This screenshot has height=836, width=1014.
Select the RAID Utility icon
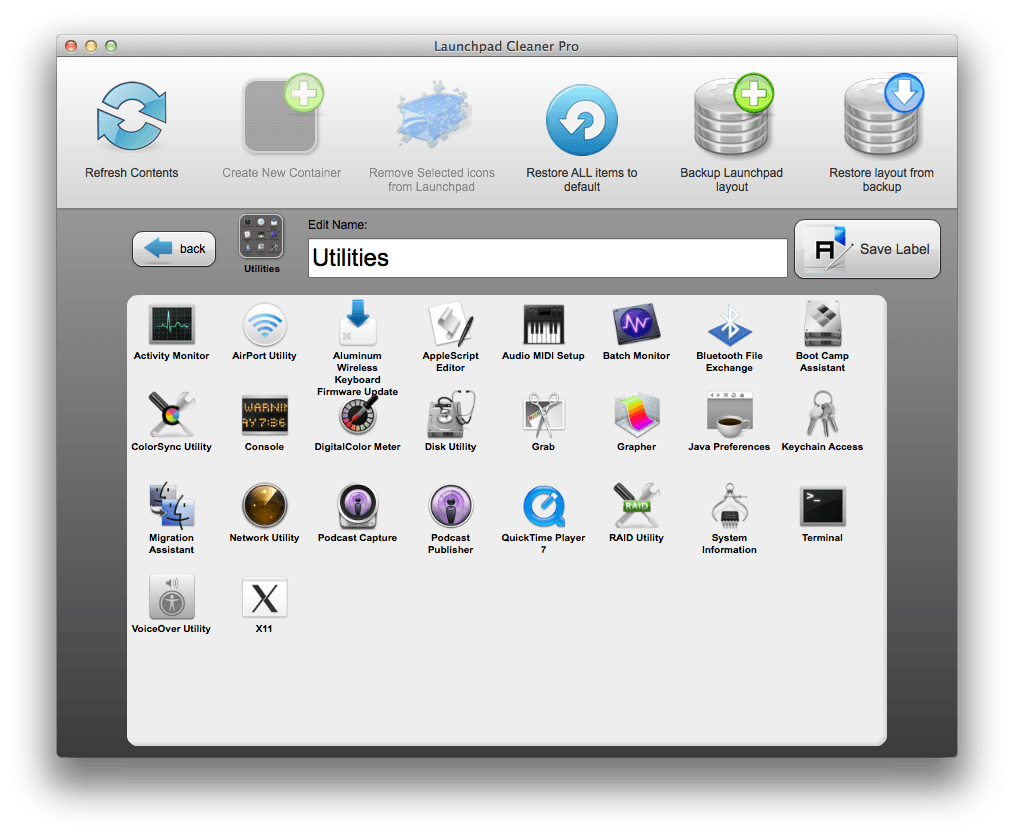pos(636,505)
